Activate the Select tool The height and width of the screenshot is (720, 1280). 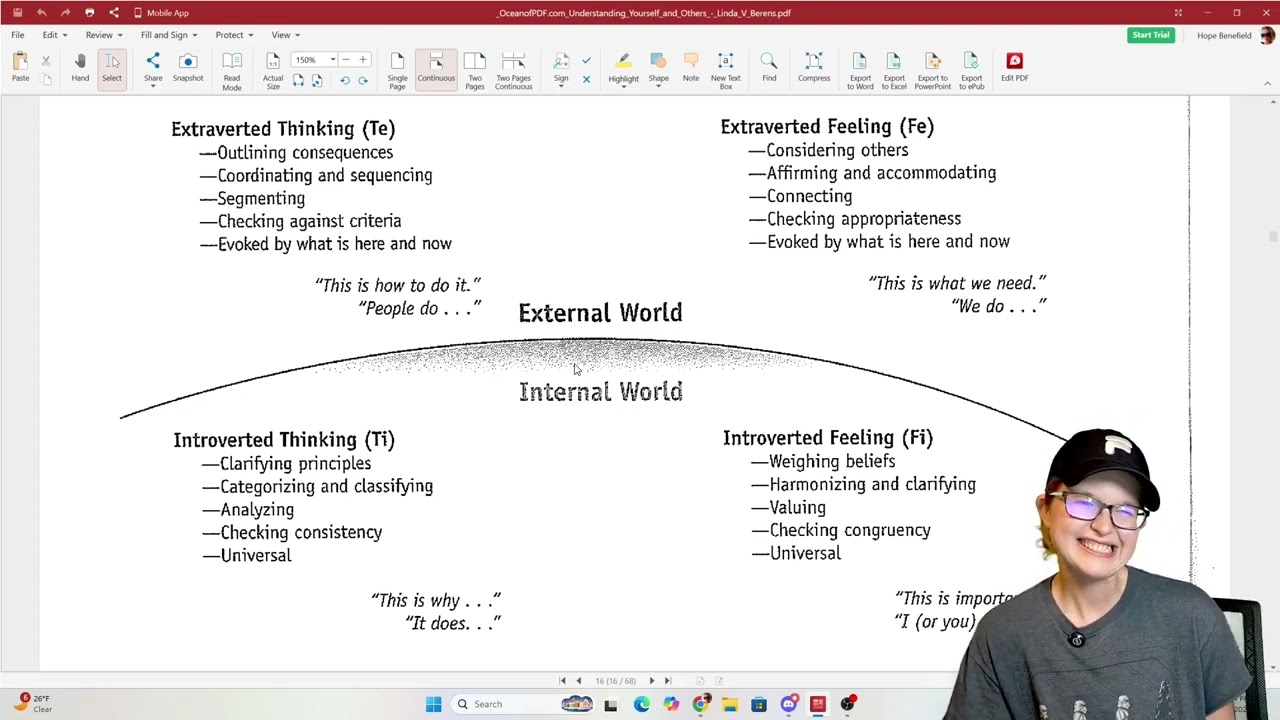point(111,68)
